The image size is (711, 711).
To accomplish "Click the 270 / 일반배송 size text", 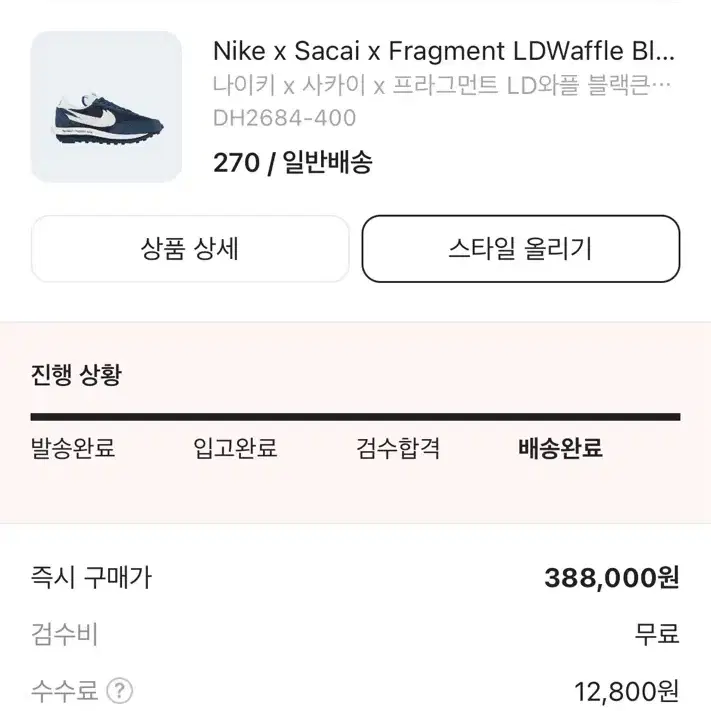I will coord(293,162).
